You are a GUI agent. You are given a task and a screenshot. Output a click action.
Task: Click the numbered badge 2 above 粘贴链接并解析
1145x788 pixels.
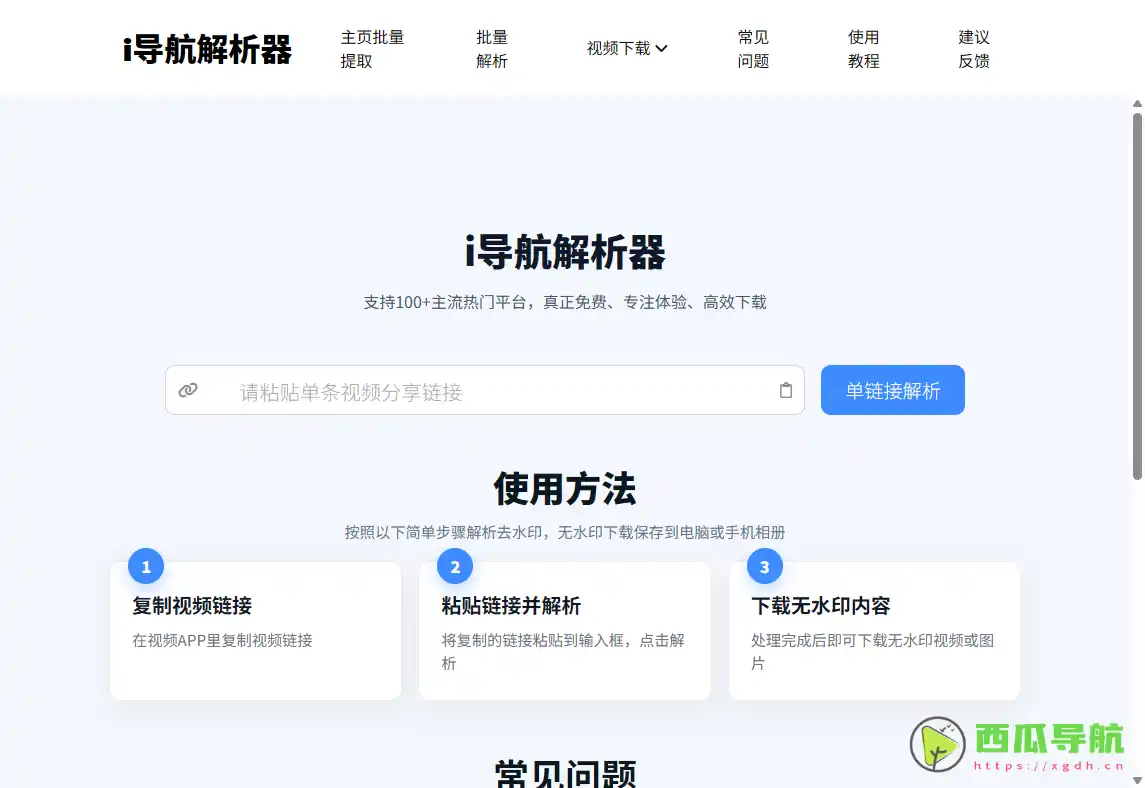(x=454, y=565)
